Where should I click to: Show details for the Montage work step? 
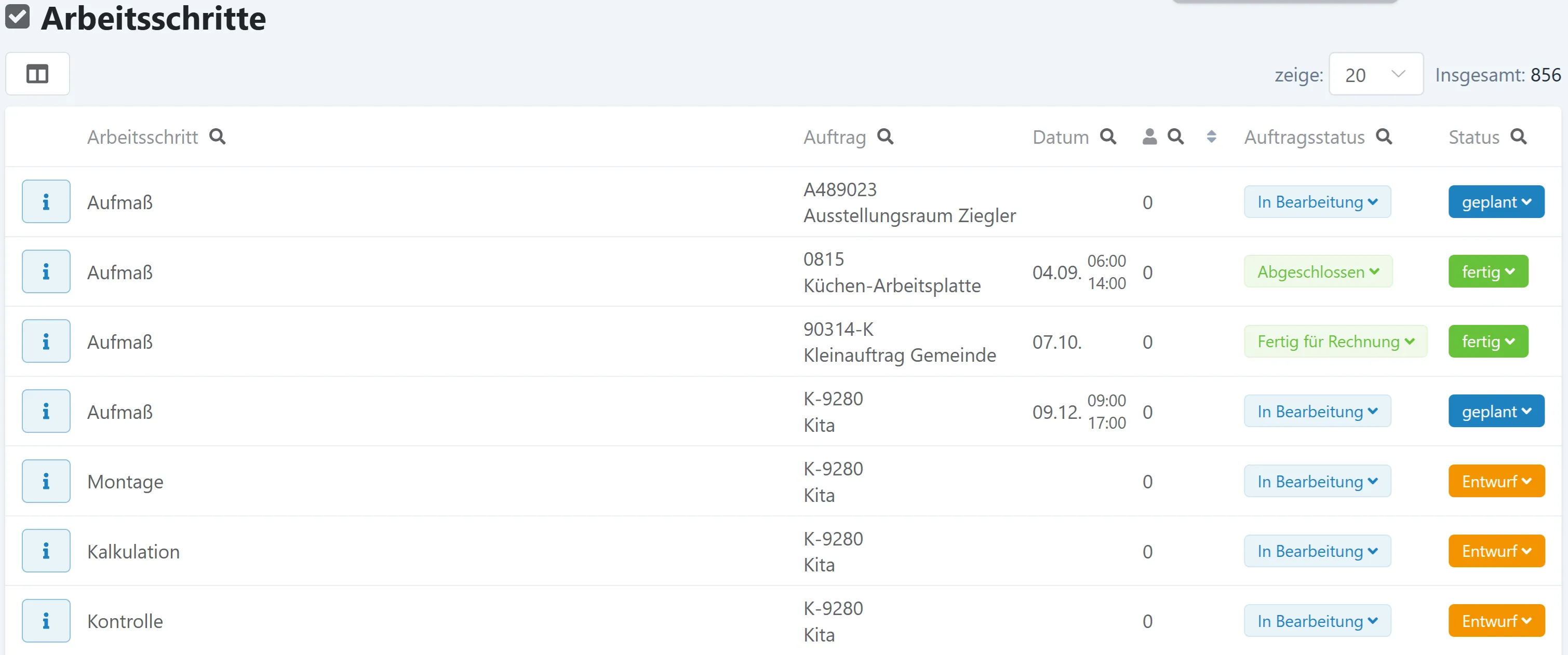click(46, 481)
